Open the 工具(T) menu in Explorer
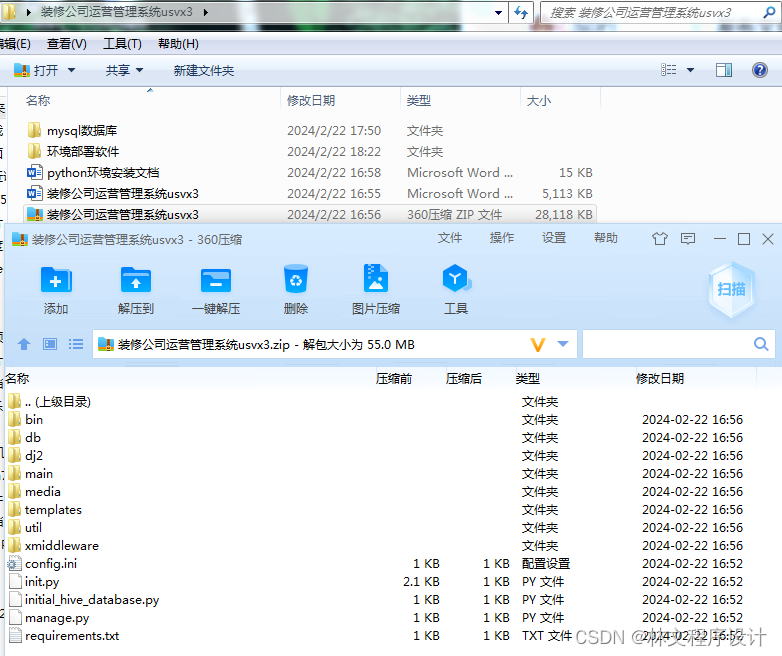 [122, 44]
